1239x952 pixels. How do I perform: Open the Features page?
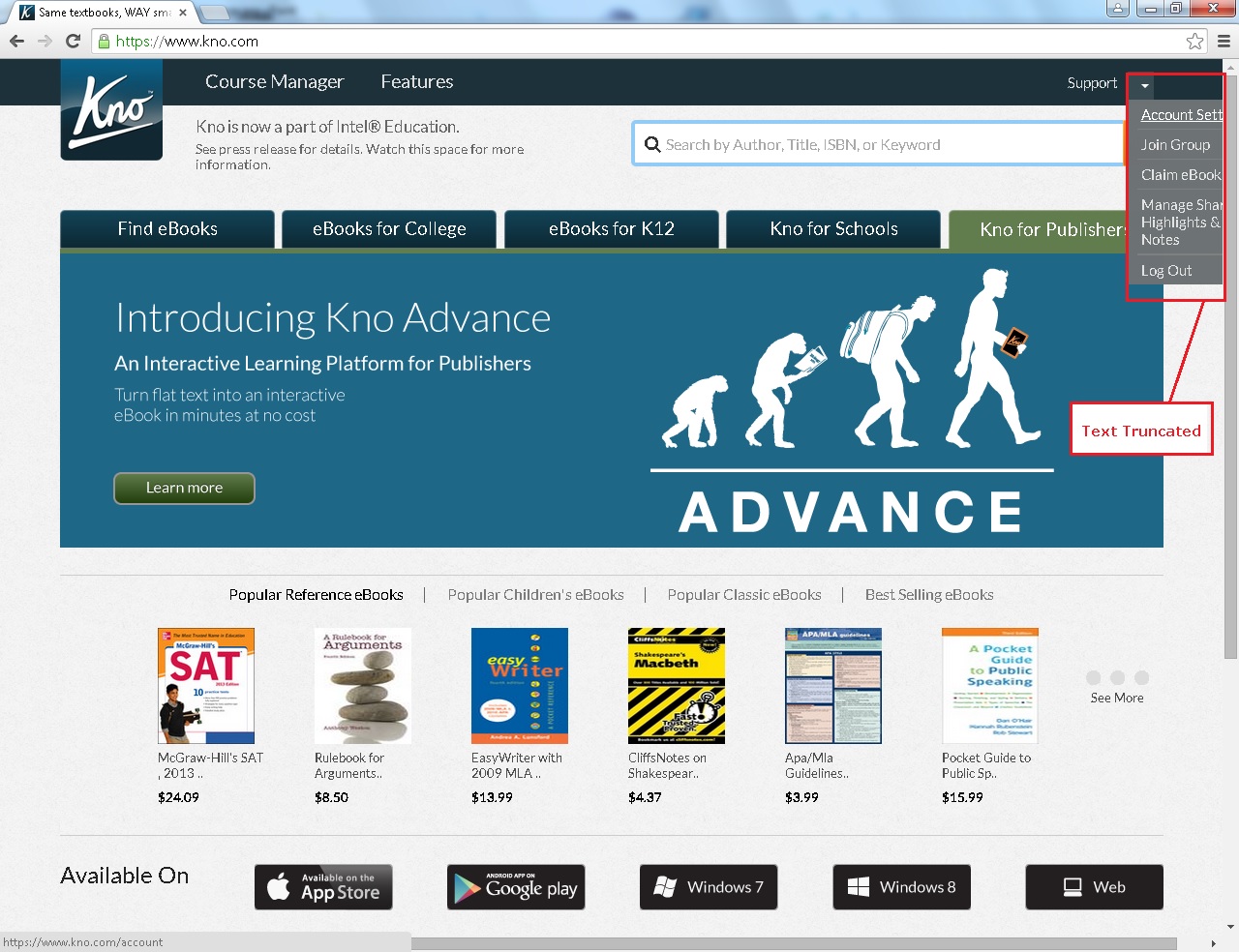(x=417, y=82)
